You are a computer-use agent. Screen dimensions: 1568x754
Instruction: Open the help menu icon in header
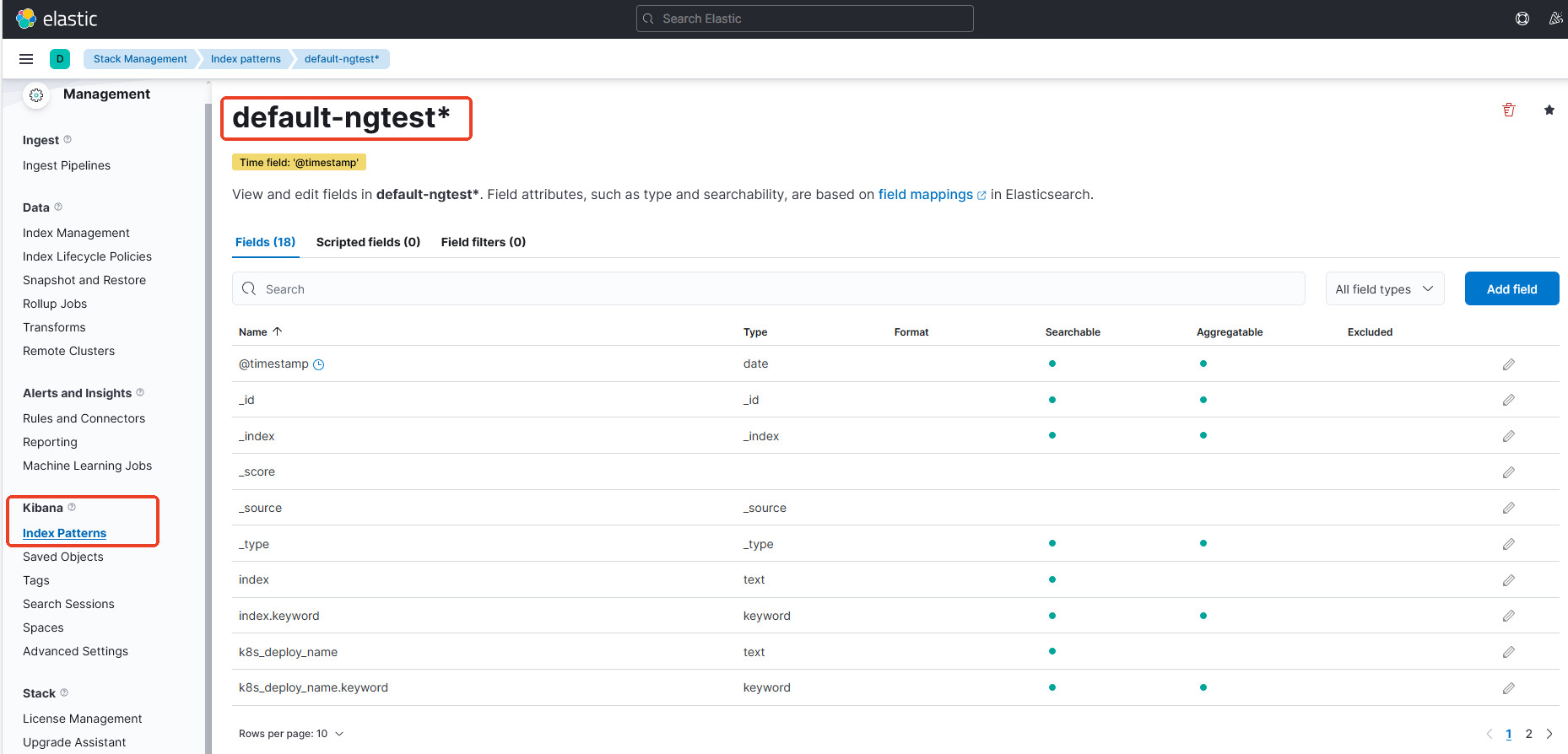click(1522, 19)
